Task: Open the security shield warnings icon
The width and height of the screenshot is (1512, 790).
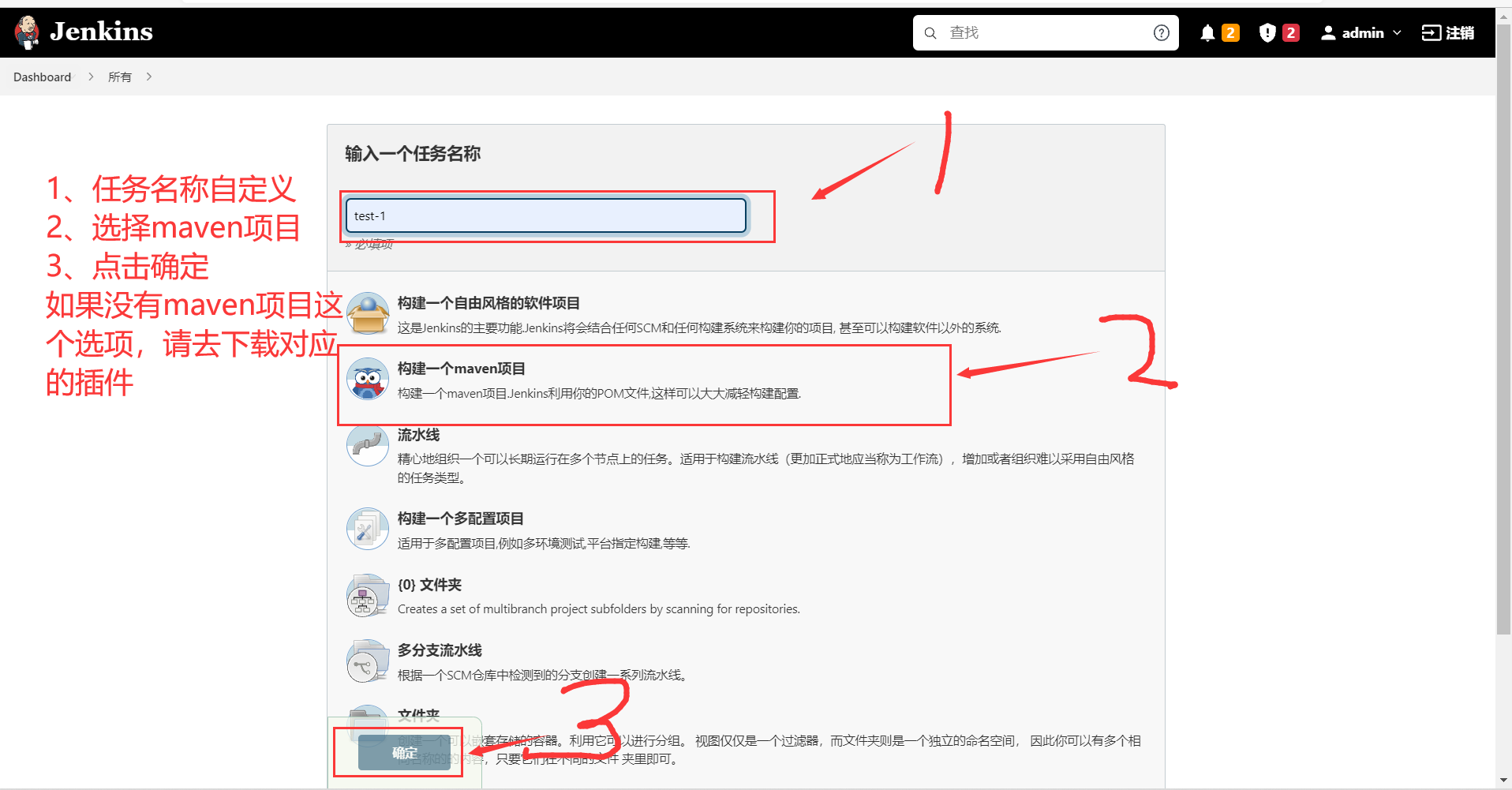Action: [1267, 33]
